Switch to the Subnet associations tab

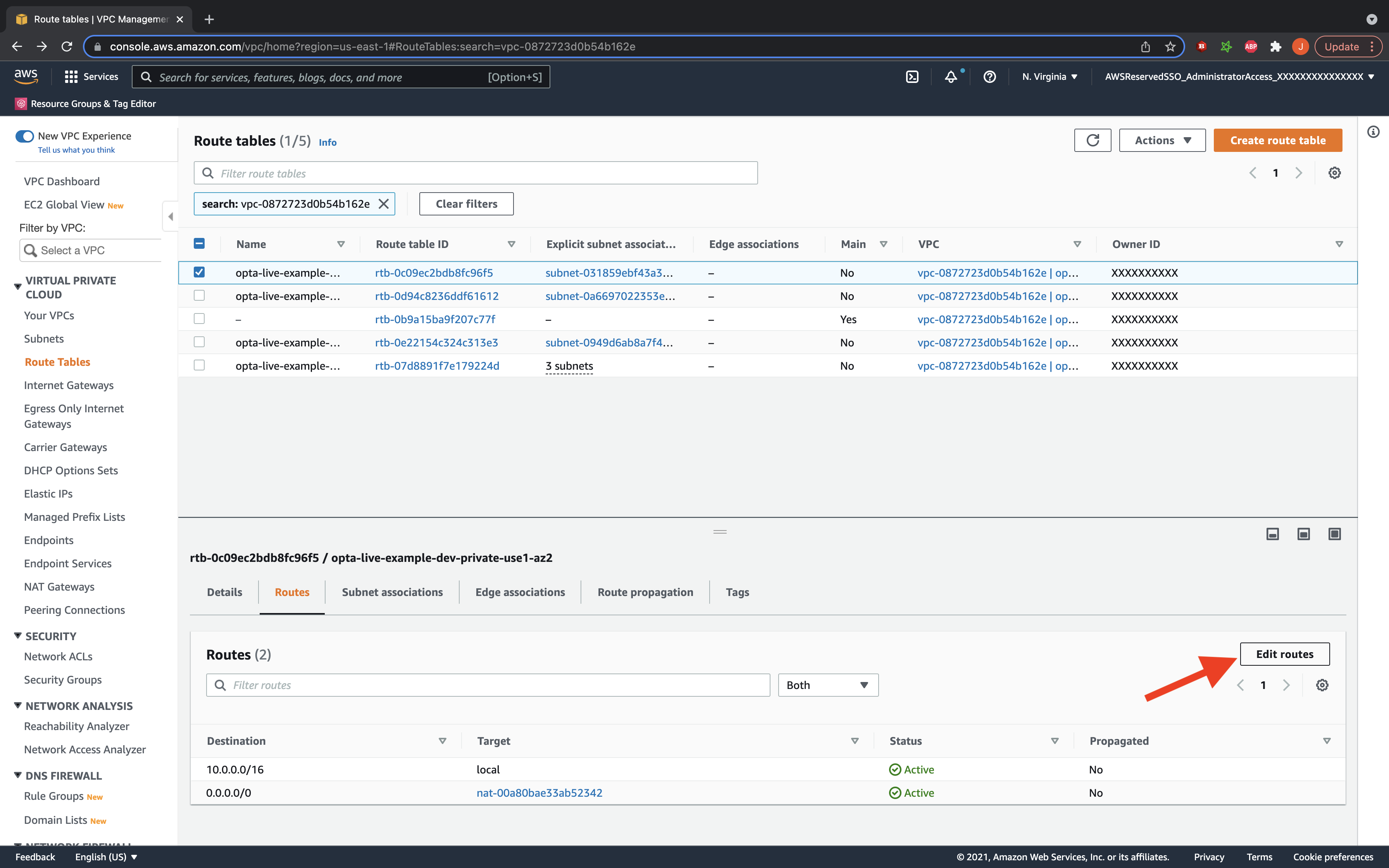coord(392,592)
